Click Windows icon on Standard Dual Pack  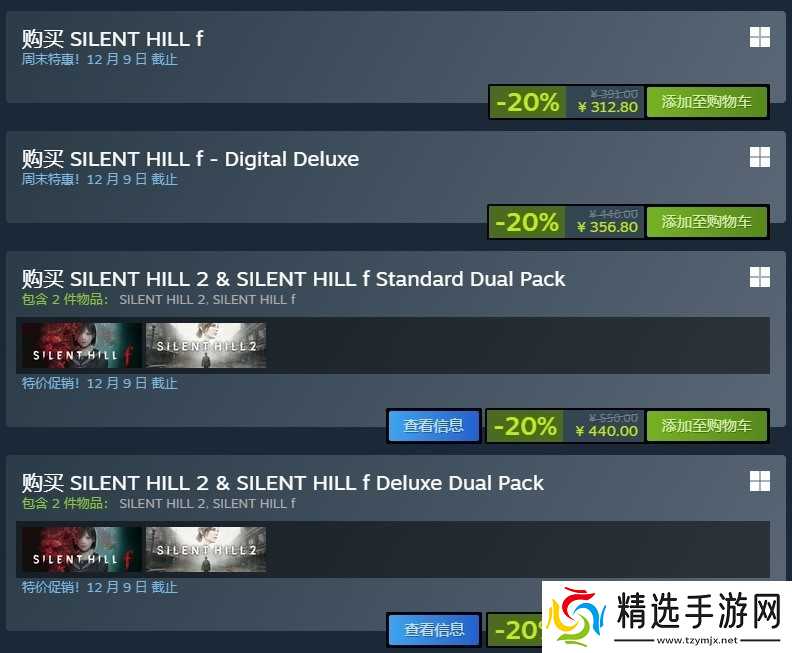[x=760, y=277]
